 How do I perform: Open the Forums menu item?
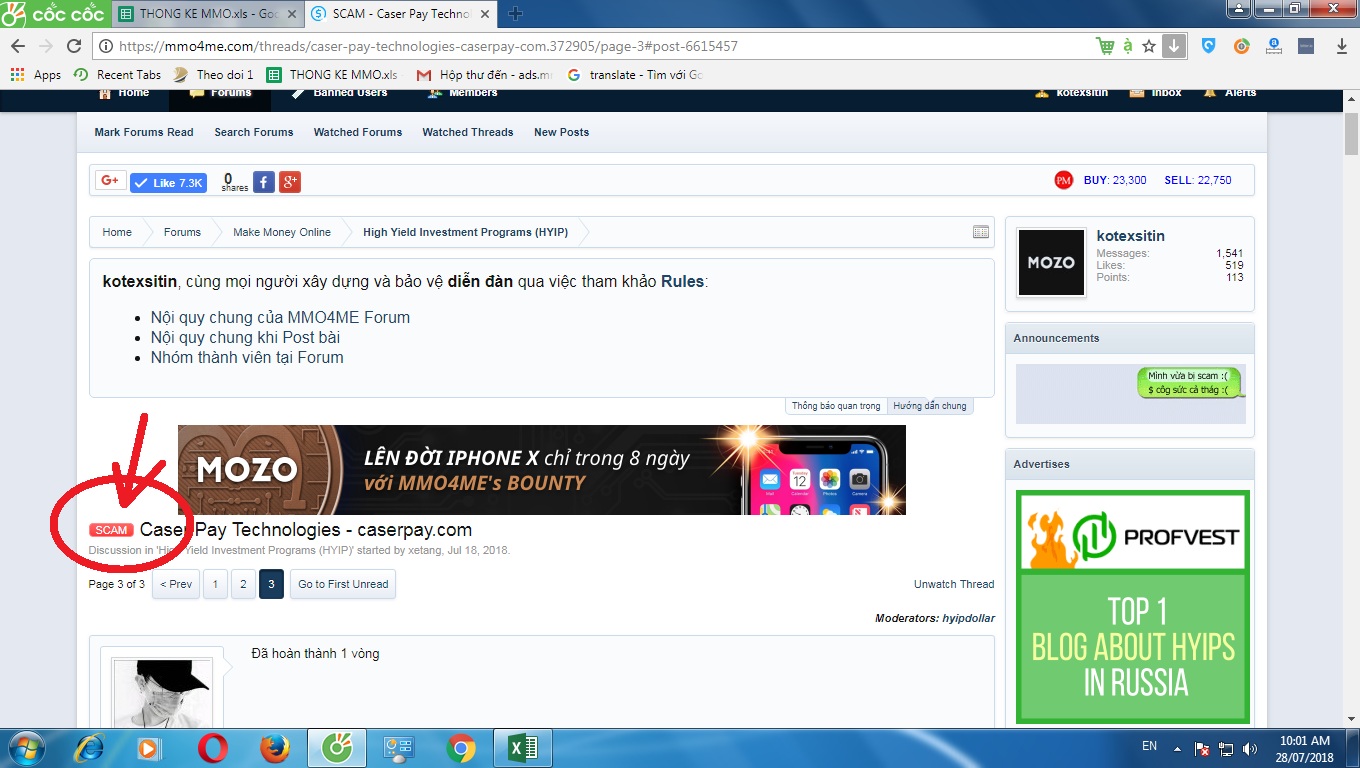[222, 93]
